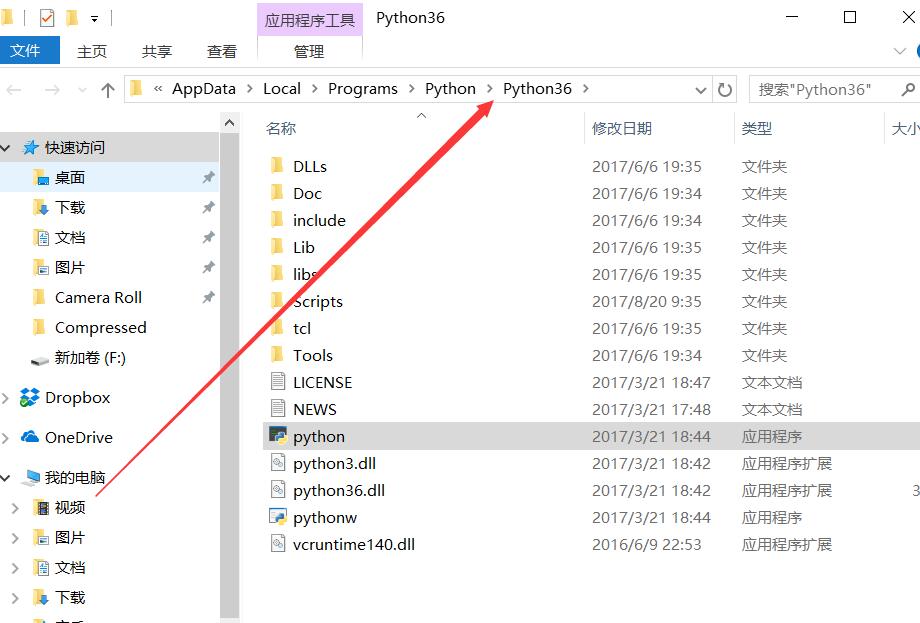Click the Tools folder icon
The height and width of the screenshot is (623, 920).
[278, 355]
